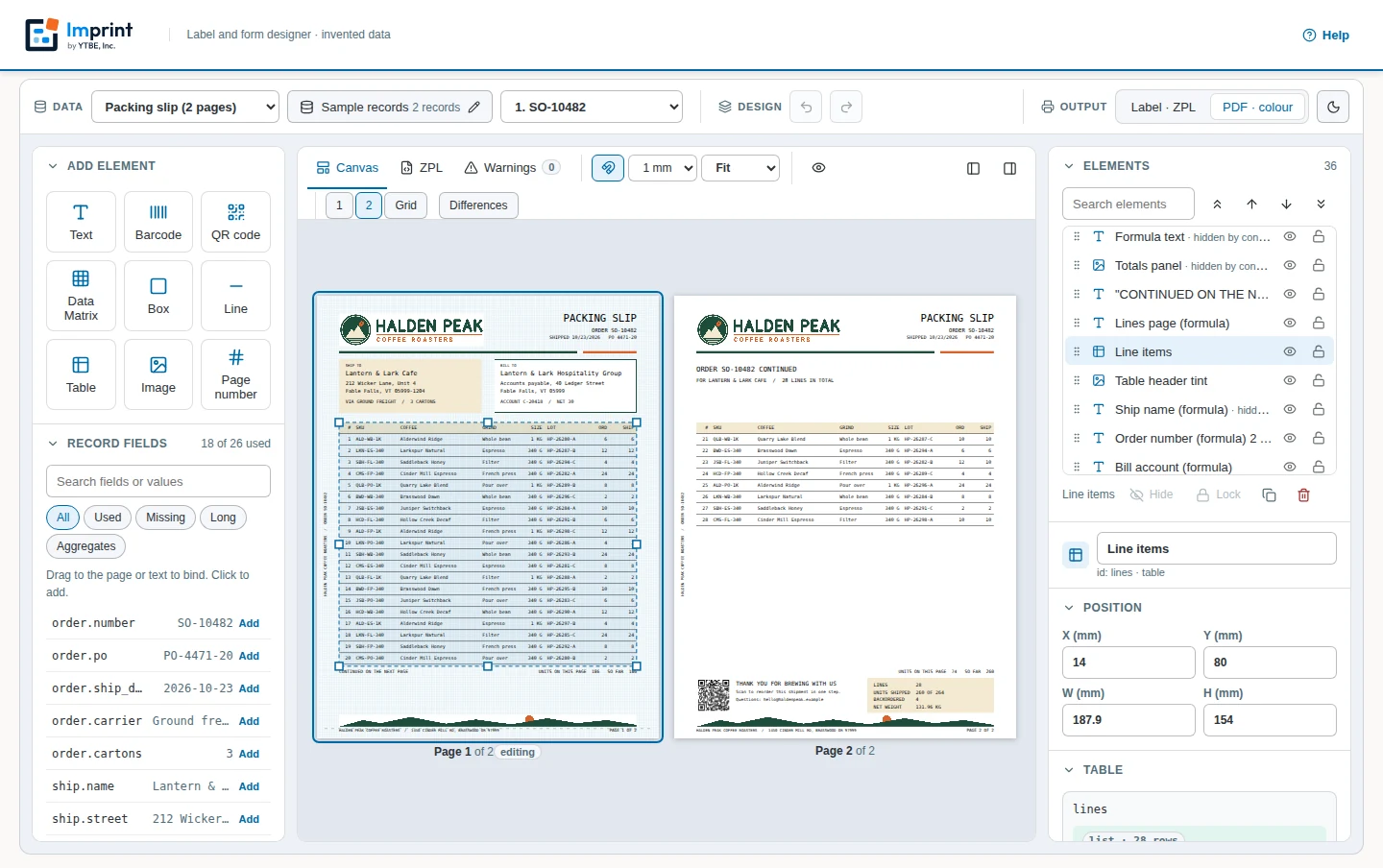The image size is (1383, 868).
Task: Open the SO-10482 record dropdown
Action: tap(592, 107)
